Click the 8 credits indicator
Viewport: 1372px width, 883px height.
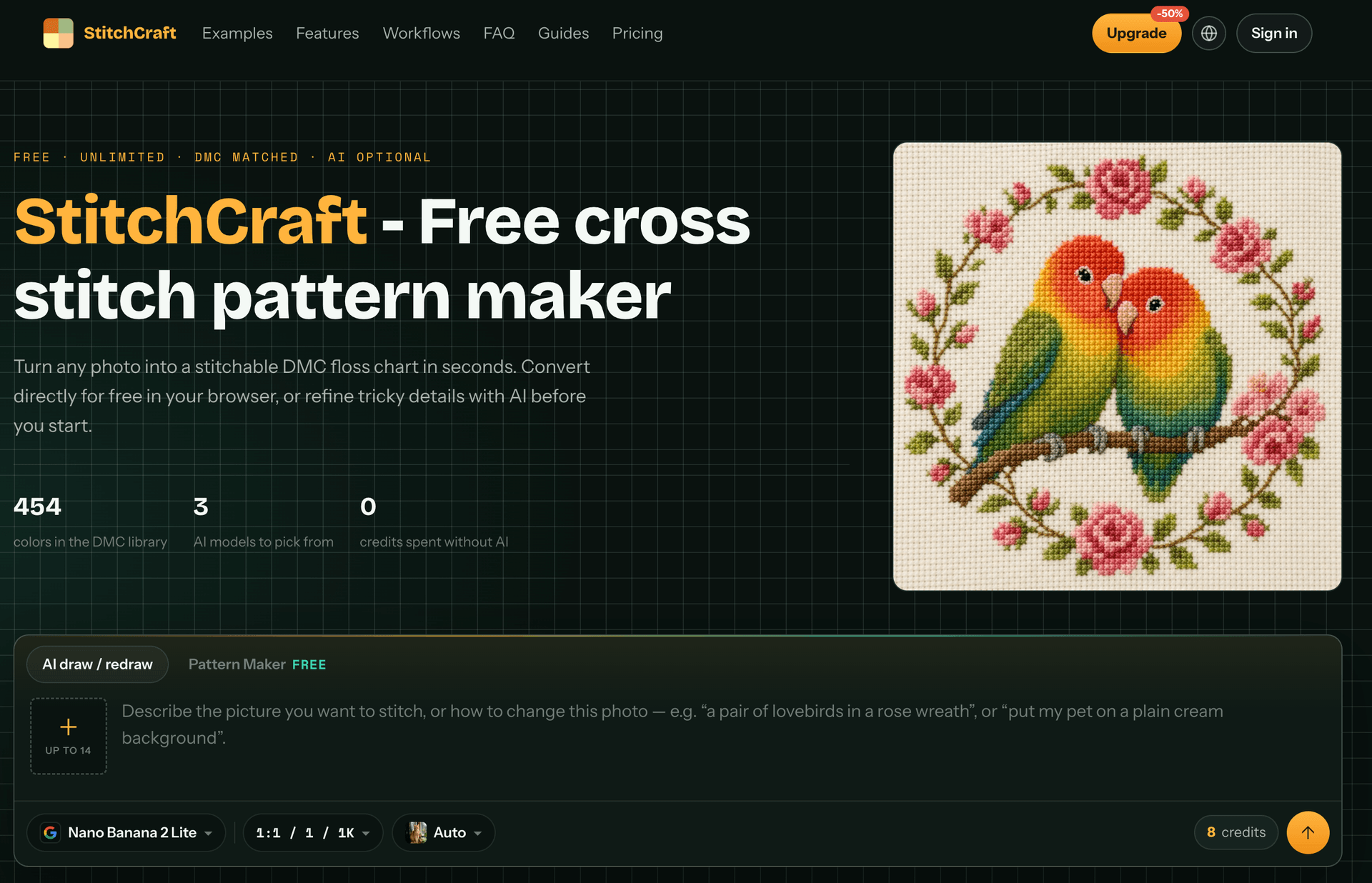click(x=1236, y=832)
